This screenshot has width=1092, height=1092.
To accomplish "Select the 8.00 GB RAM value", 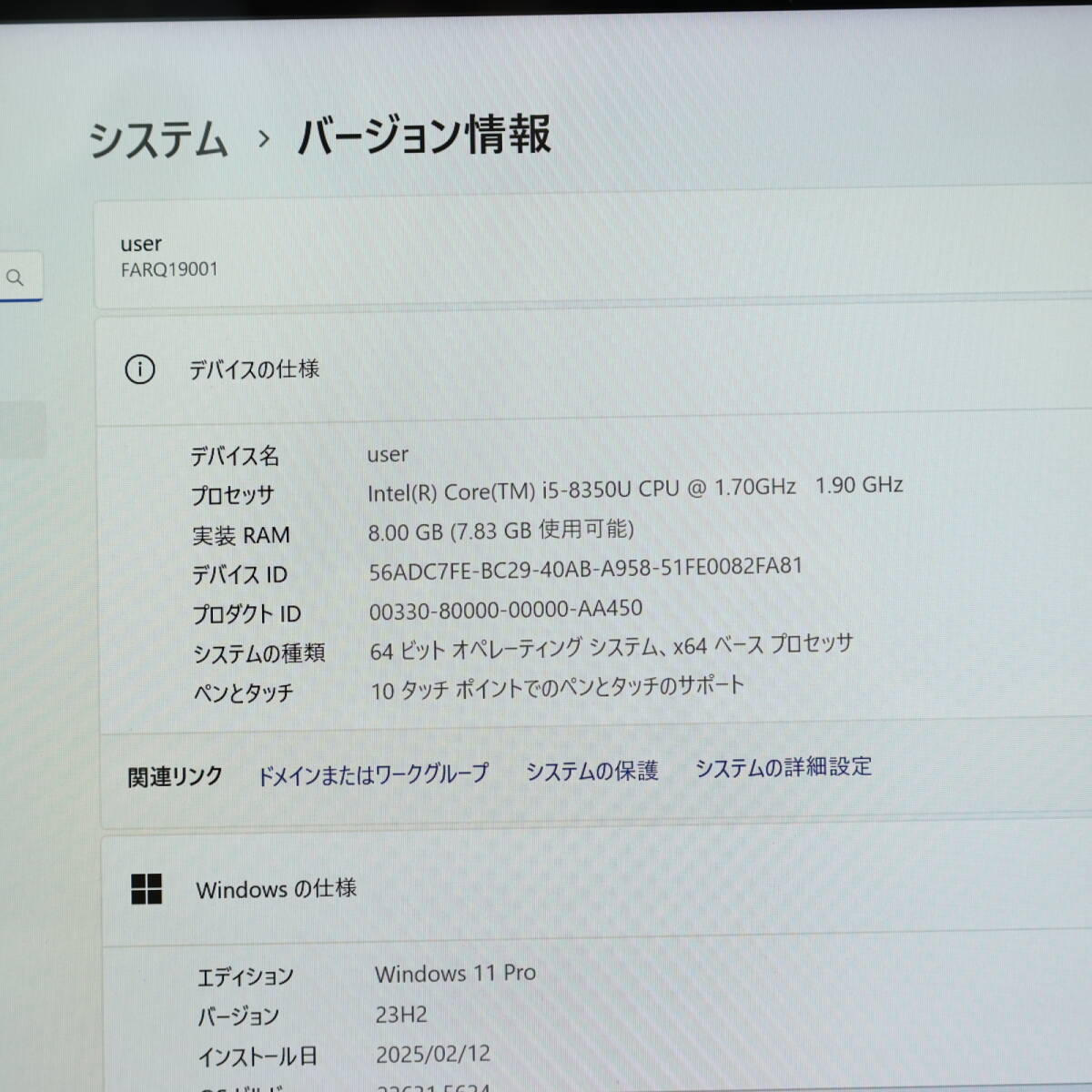I will (501, 530).
